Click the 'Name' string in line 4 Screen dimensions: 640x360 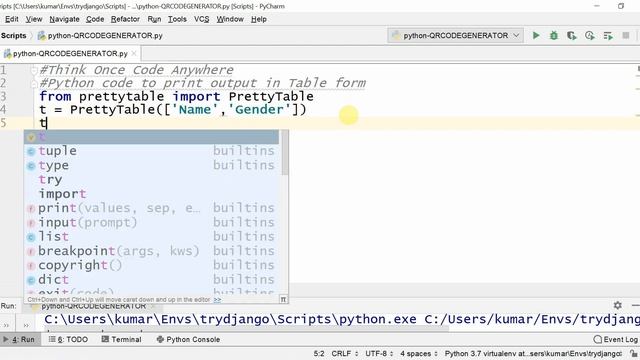(195, 109)
